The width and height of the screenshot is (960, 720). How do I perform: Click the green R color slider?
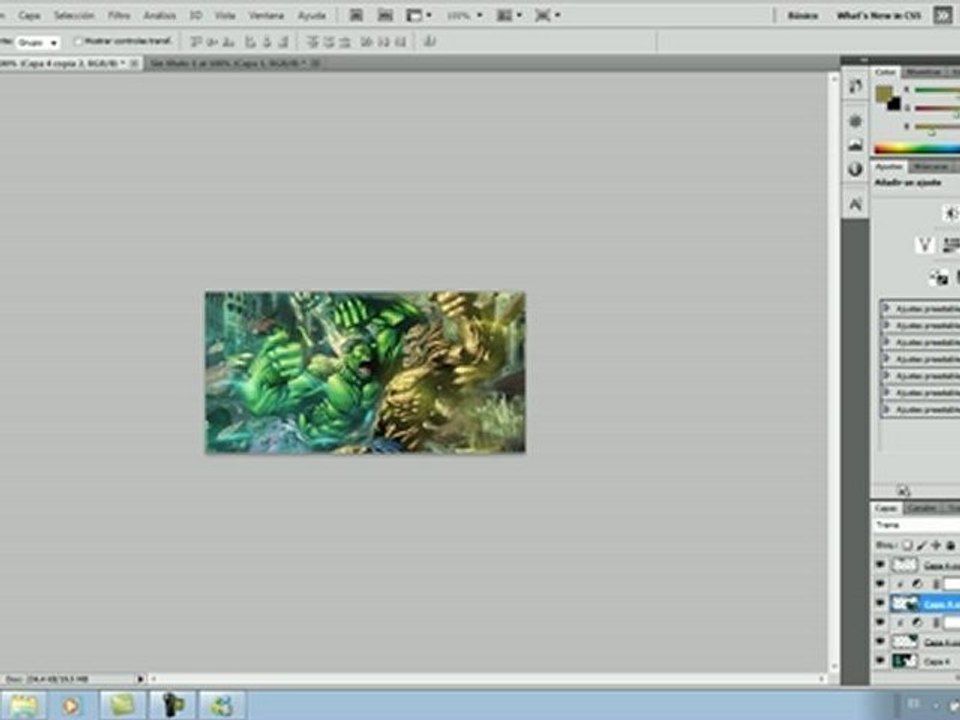click(937, 90)
